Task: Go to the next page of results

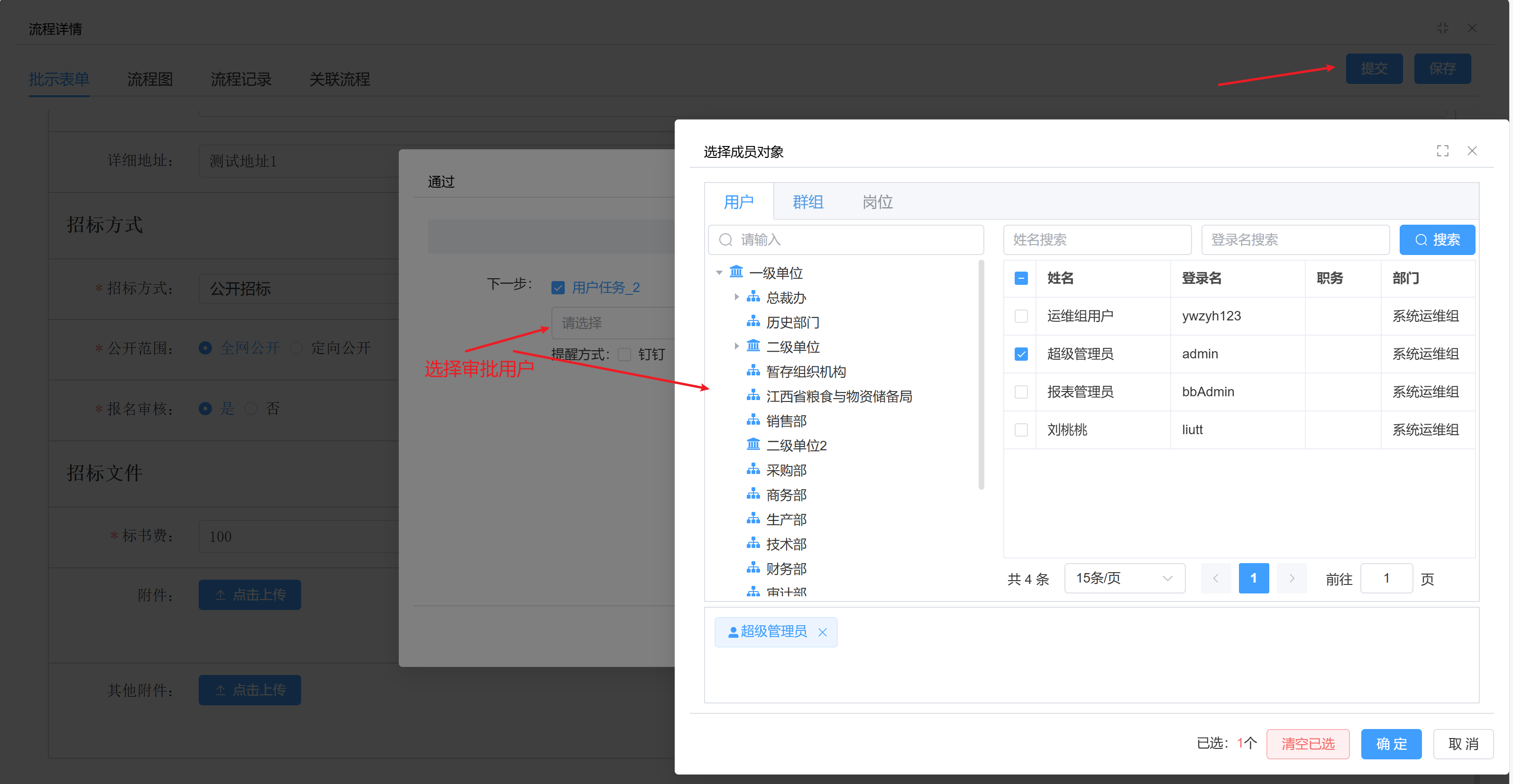Action: 1292,578
